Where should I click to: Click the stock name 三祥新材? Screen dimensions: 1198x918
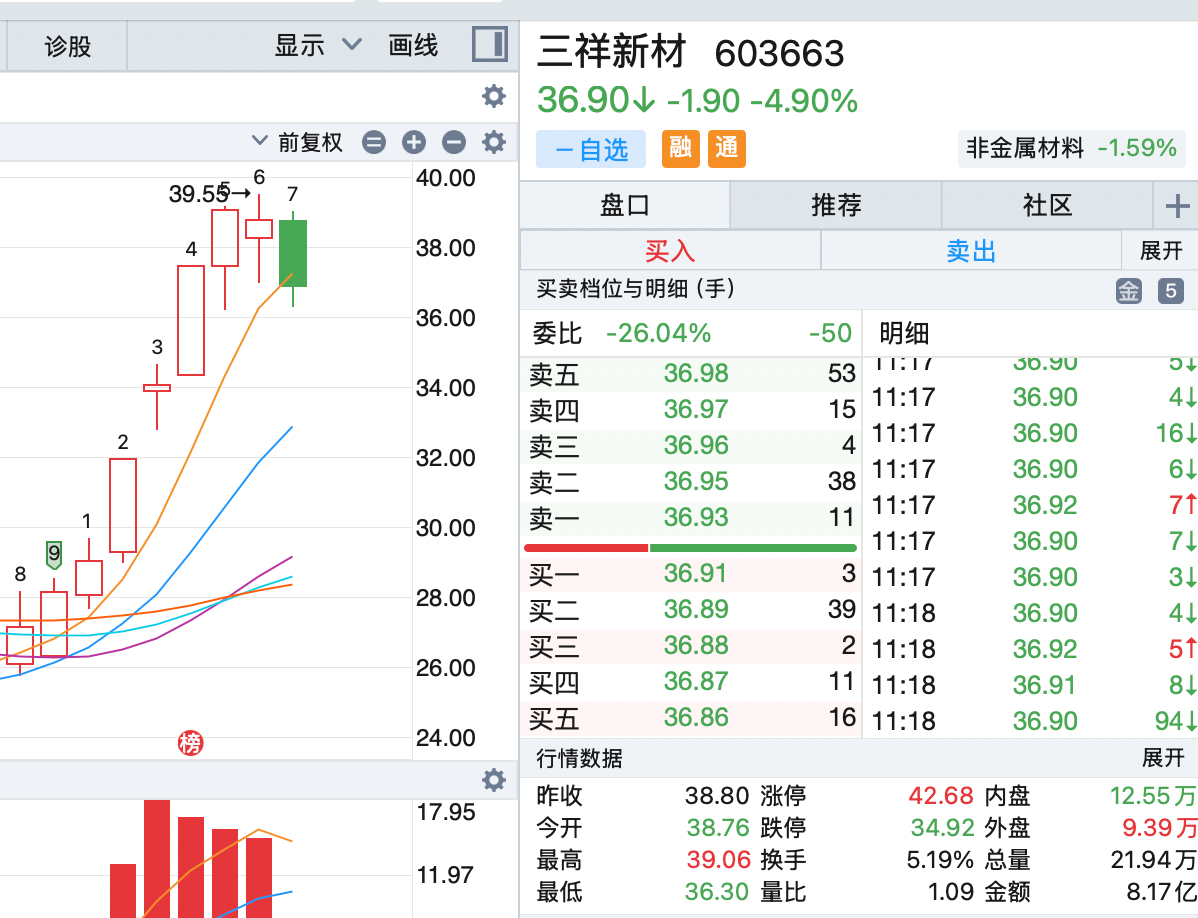click(x=611, y=52)
